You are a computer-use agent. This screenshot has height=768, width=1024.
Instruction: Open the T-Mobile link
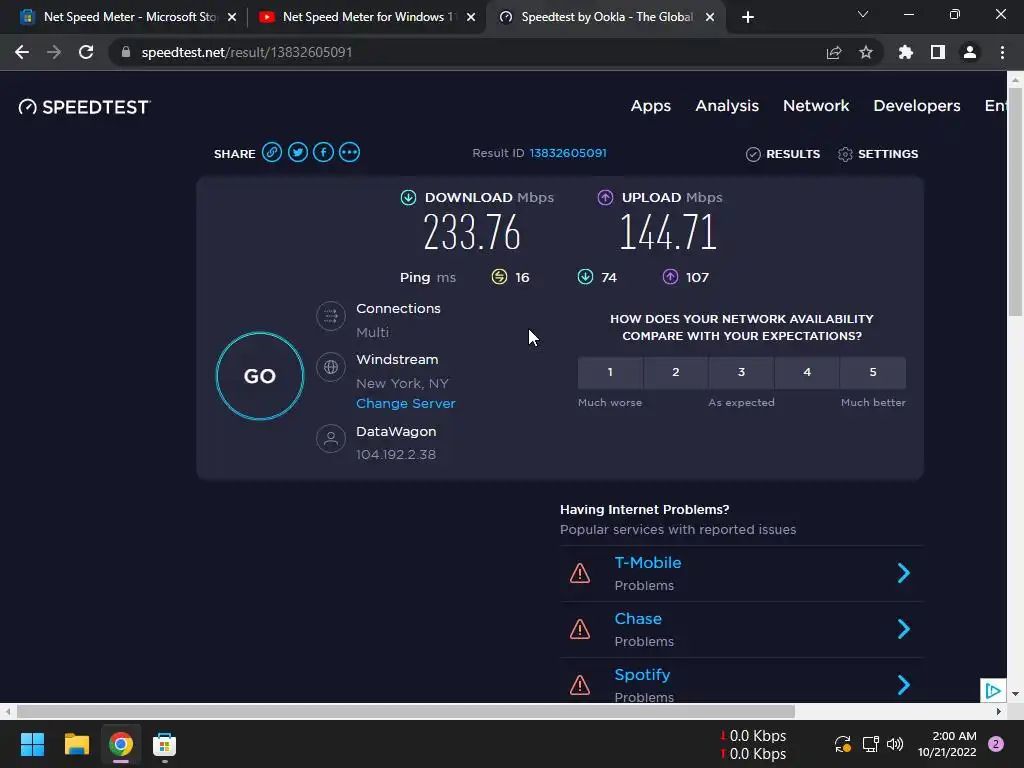pyautogui.click(x=648, y=563)
